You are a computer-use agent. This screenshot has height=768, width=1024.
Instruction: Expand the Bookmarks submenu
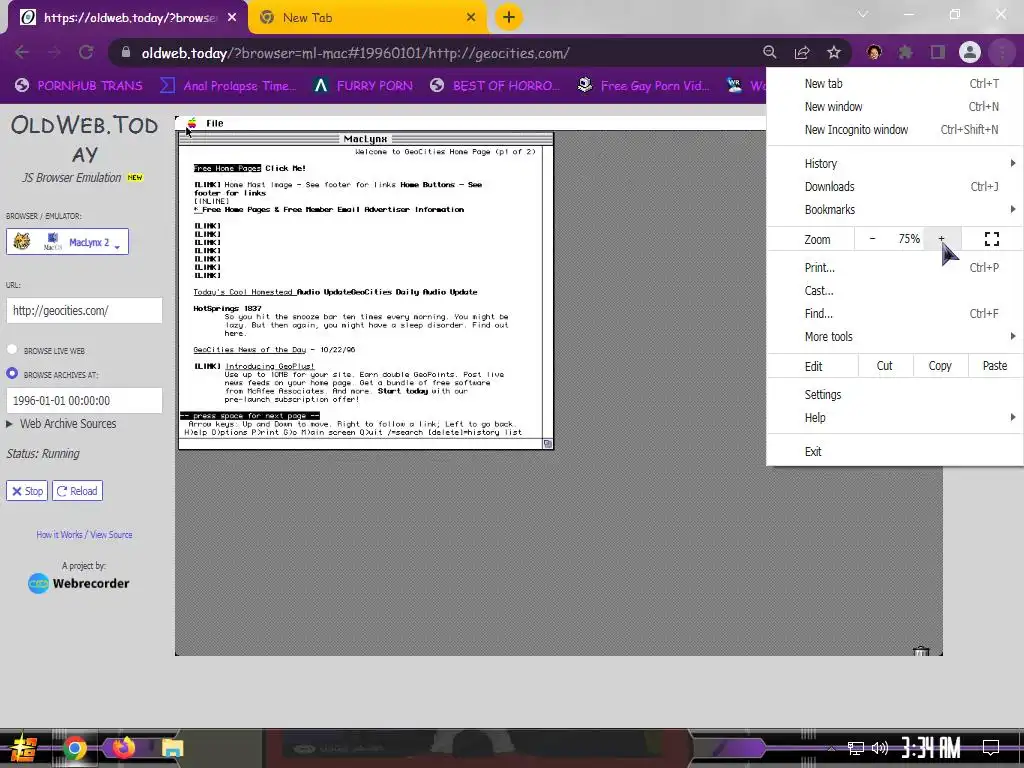pos(895,210)
